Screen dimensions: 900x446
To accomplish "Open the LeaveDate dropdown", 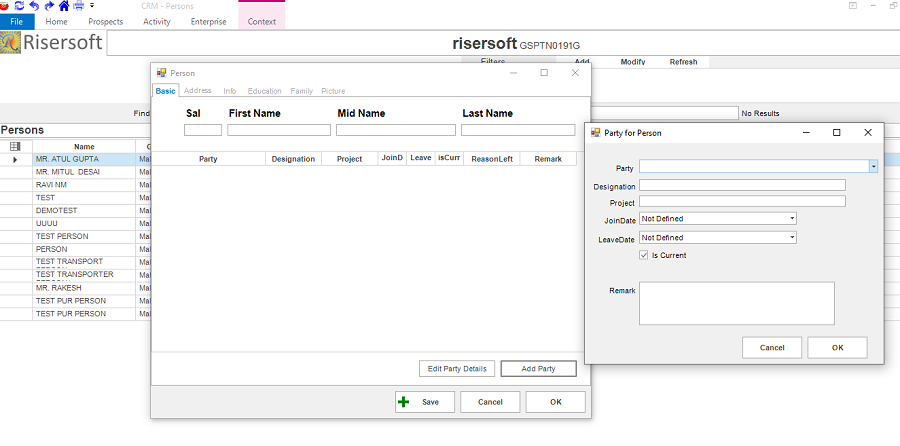I will point(792,238).
